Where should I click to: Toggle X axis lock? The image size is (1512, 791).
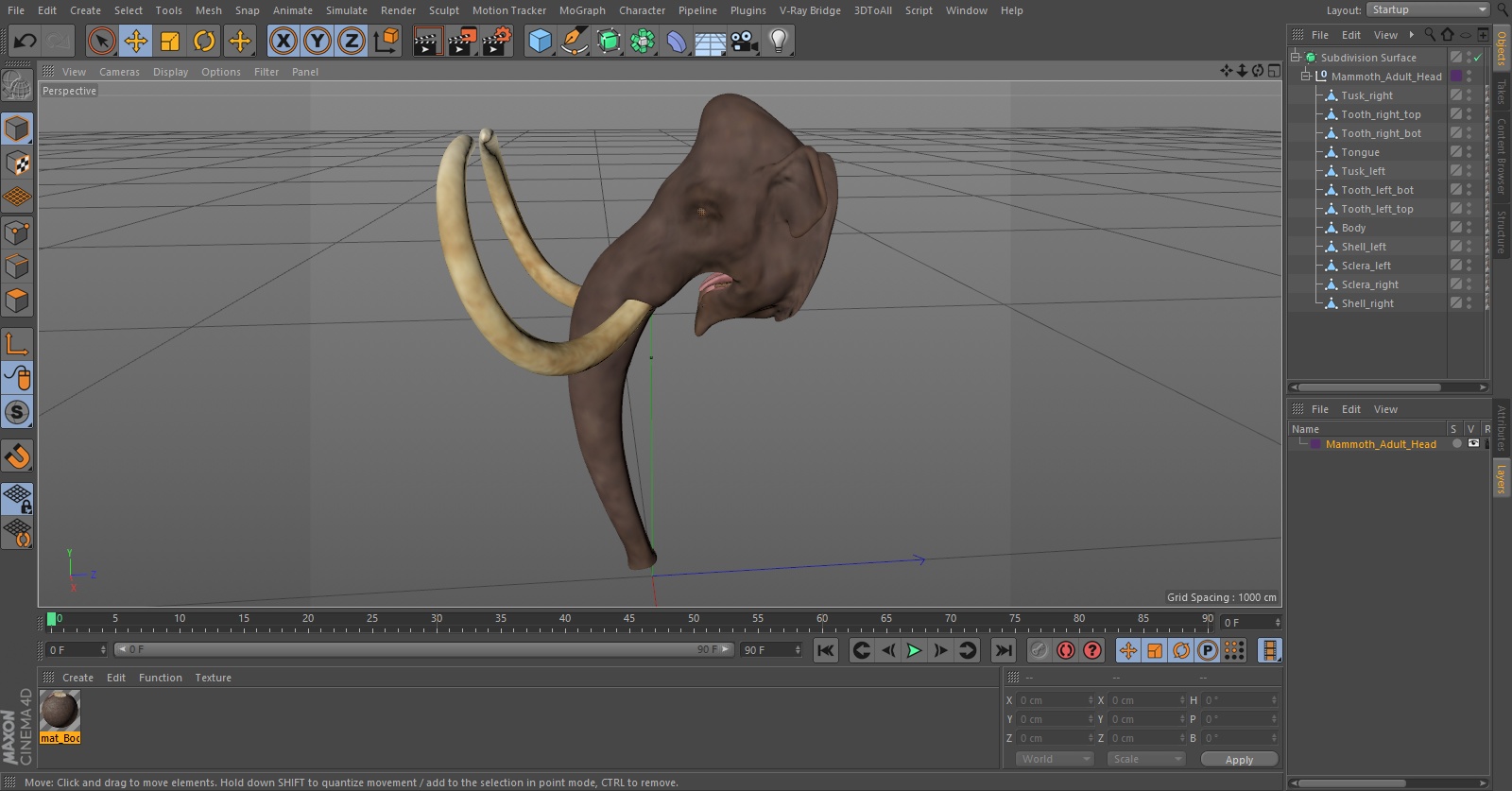pyautogui.click(x=283, y=41)
